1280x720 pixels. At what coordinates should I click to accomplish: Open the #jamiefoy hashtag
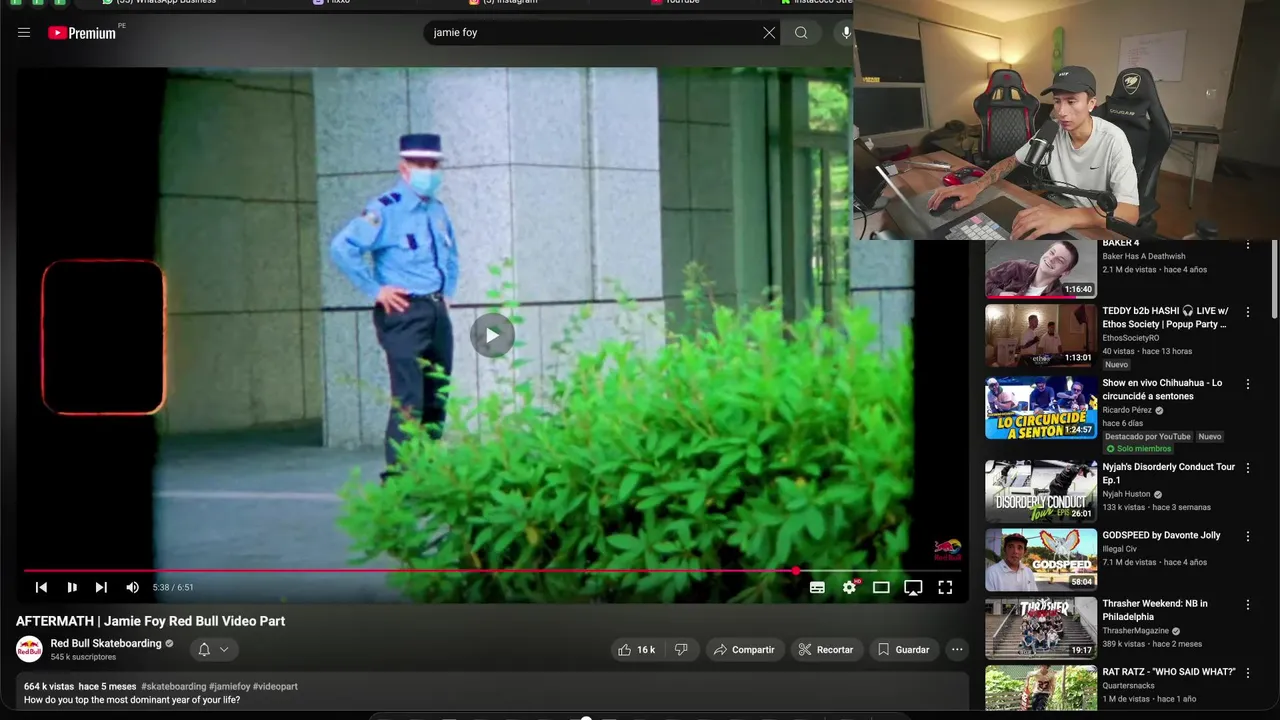click(x=230, y=687)
